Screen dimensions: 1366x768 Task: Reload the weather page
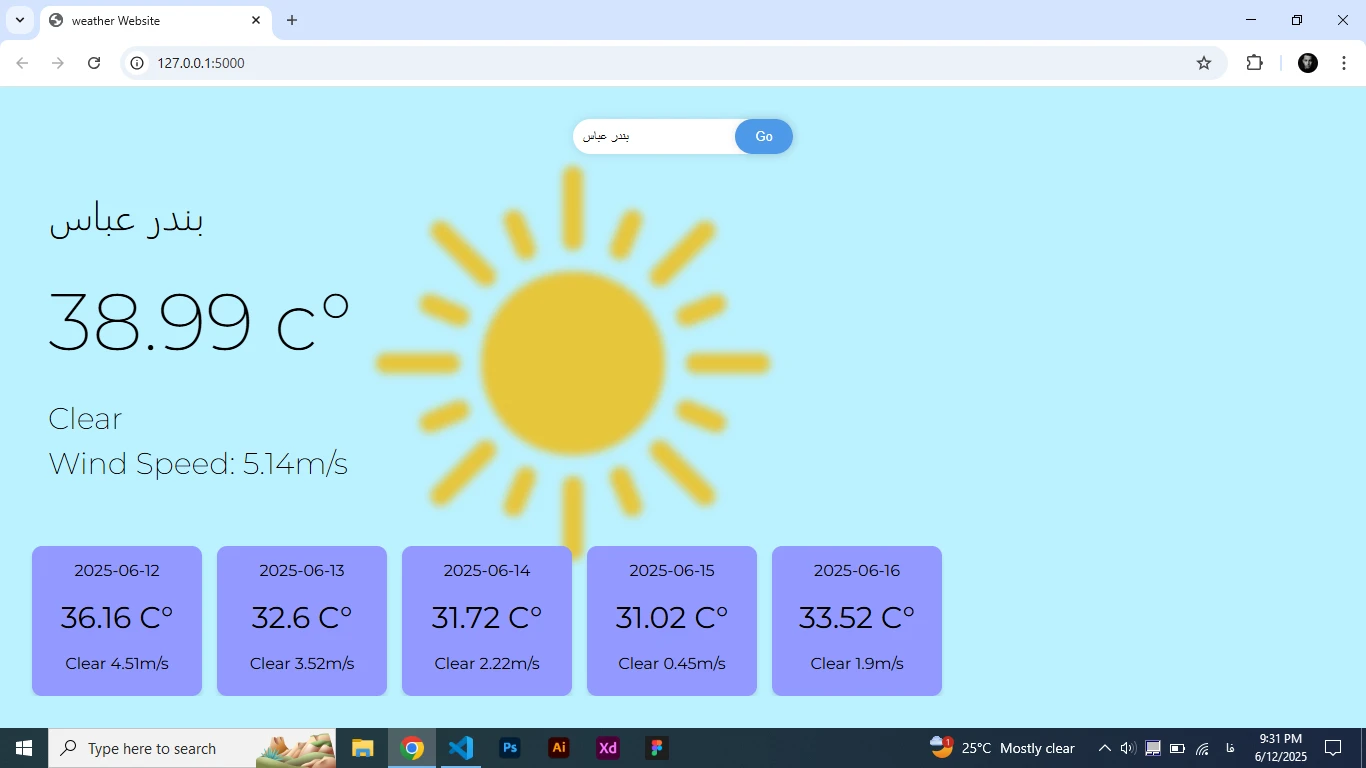point(94,63)
